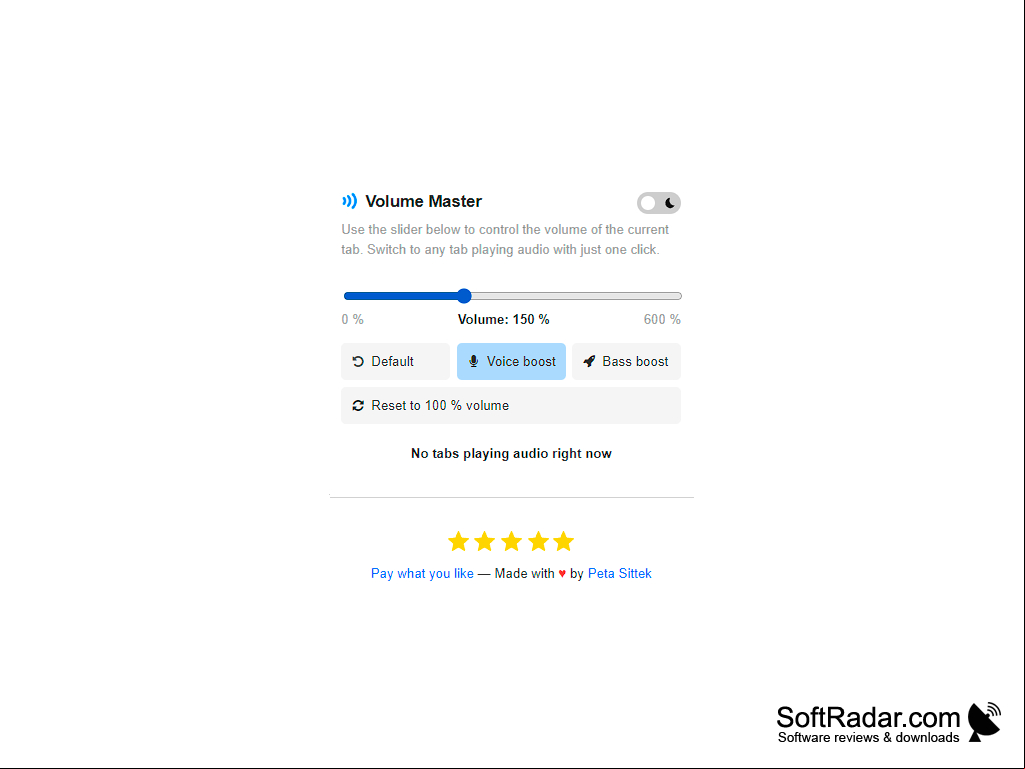This screenshot has height=769, width=1025.
Task: Enable the Voice boost preset
Action: [511, 362]
